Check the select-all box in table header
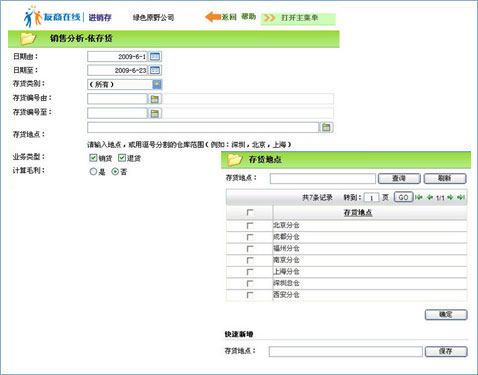Viewport: 478px width, 375px height. (x=250, y=212)
